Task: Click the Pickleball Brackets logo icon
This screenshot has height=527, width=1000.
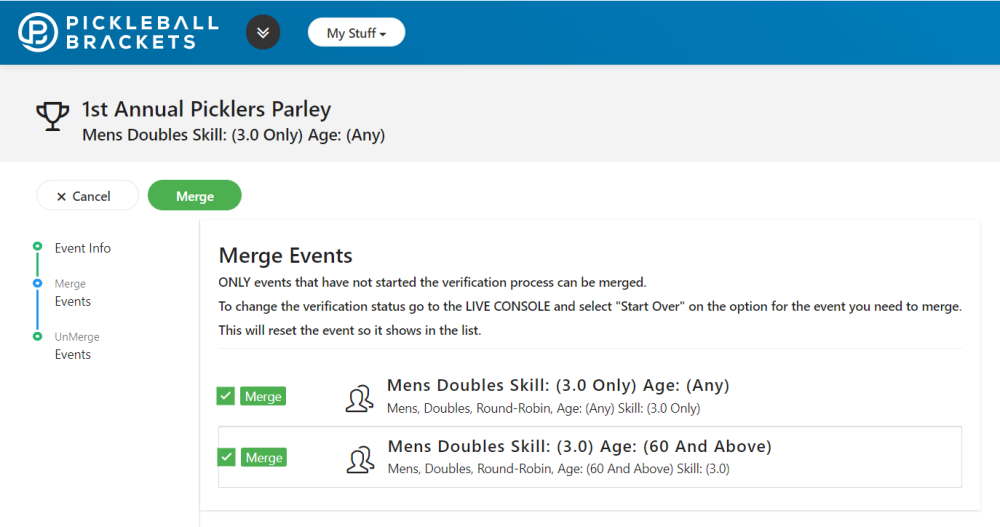Action: pos(38,32)
